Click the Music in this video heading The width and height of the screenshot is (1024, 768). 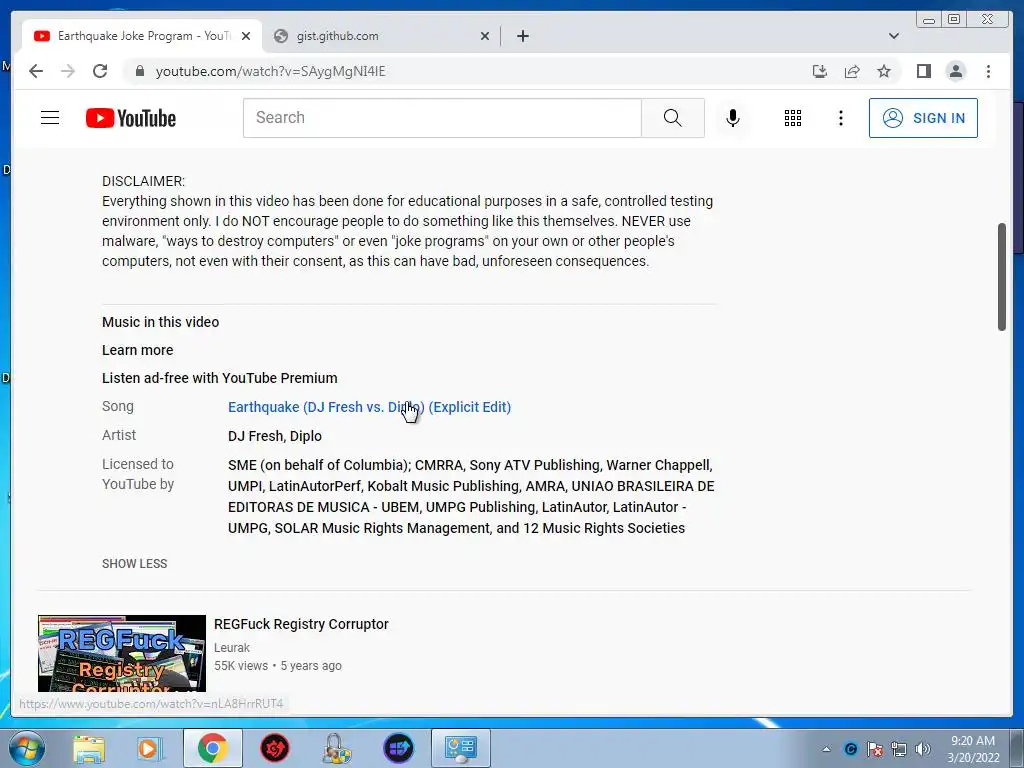pos(160,322)
